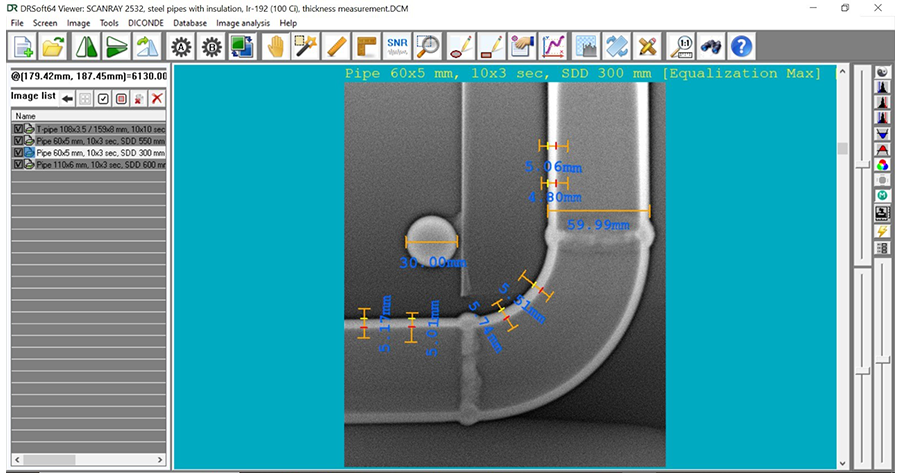Select the ruler measurement tool
900x473 pixels.
pos(336,46)
